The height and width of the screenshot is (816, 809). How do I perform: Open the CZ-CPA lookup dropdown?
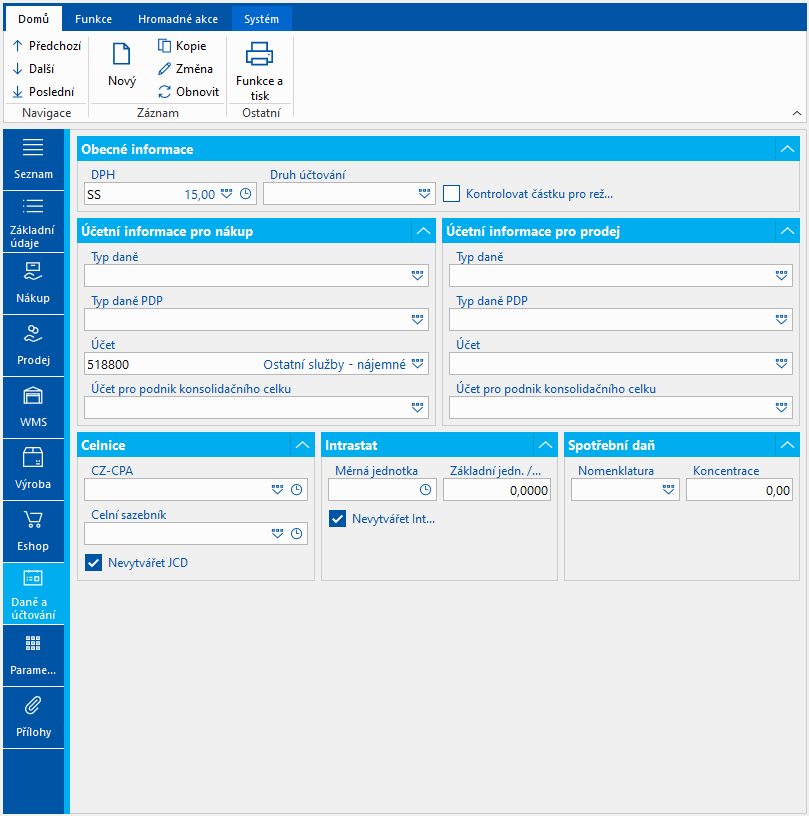[x=277, y=490]
